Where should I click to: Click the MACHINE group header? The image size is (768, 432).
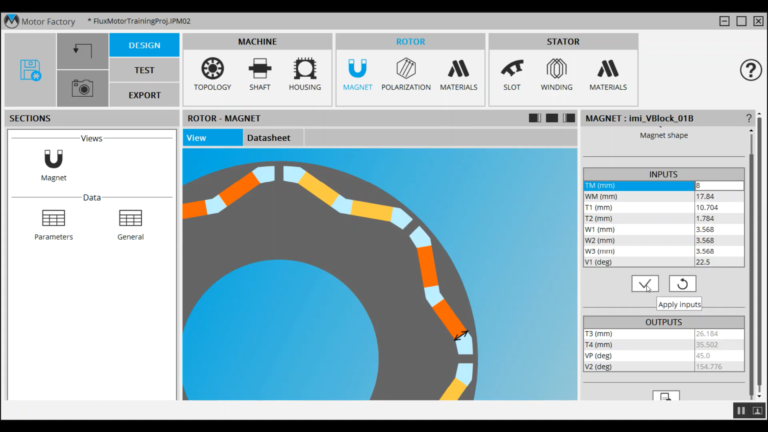tap(257, 42)
